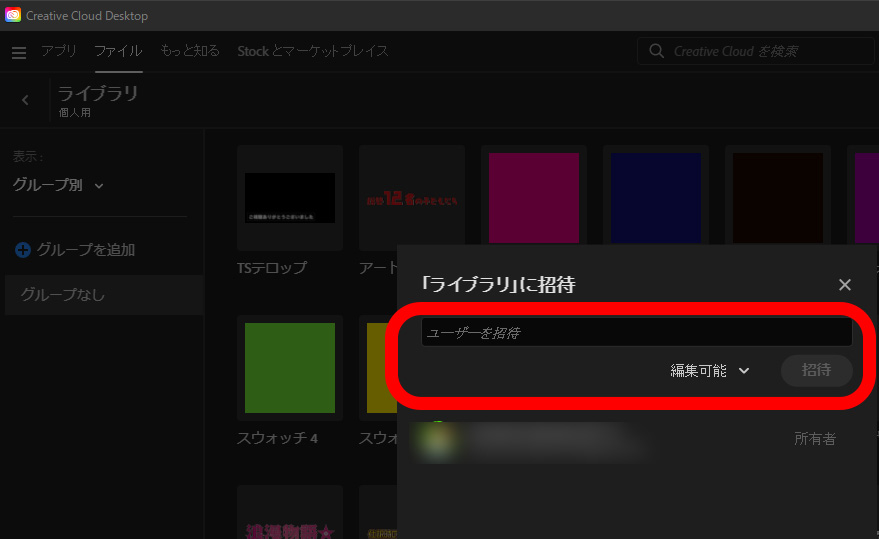This screenshot has height=539, width=879.
Task: Open the 編集可能 permission dropdown
Action: (710, 370)
